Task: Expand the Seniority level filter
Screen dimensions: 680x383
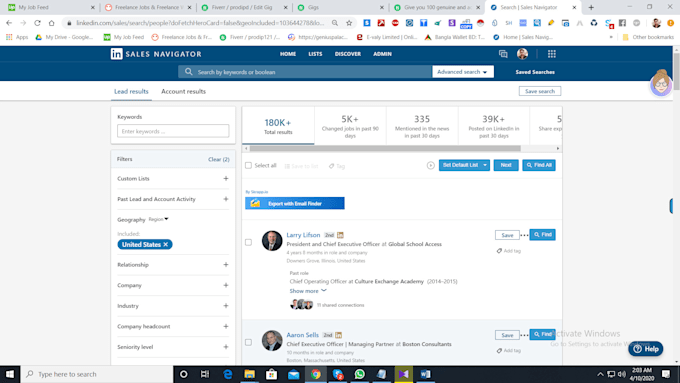Action: click(x=226, y=347)
